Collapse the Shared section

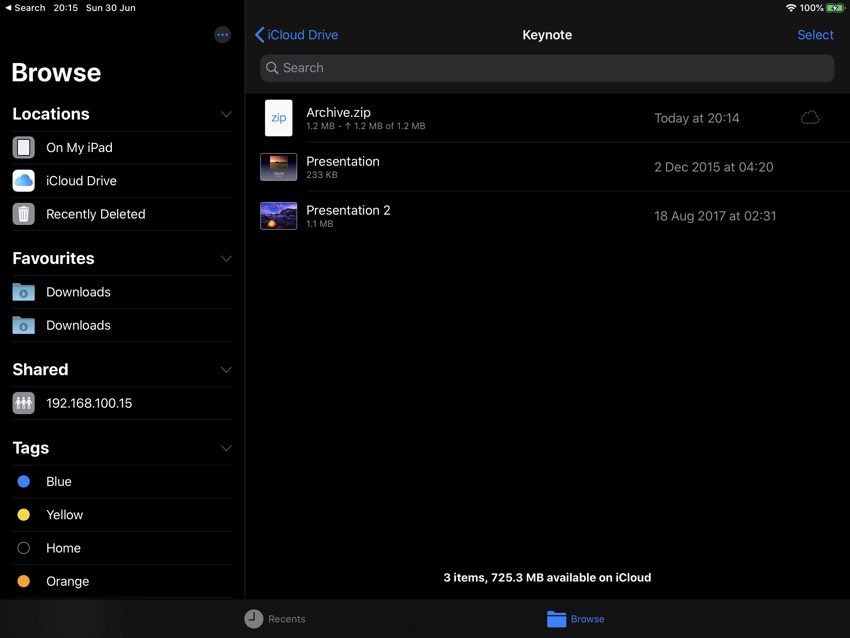tap(226, 370)
